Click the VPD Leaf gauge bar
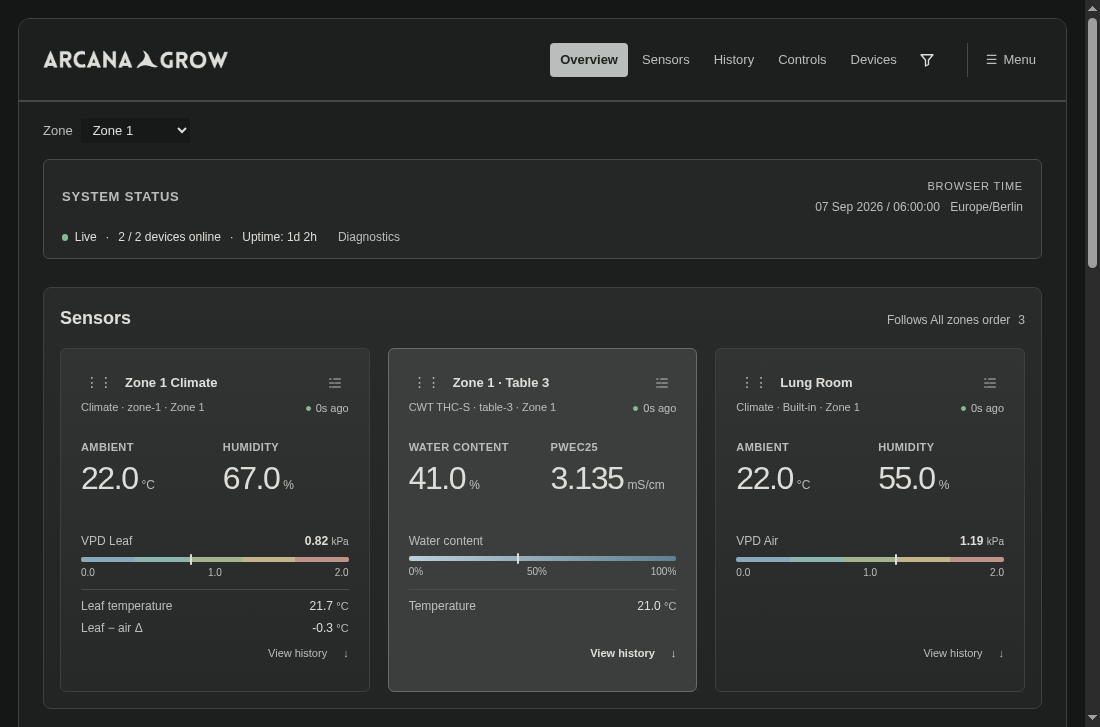The height and width of the screenshot is (727, 1100). 215,559
